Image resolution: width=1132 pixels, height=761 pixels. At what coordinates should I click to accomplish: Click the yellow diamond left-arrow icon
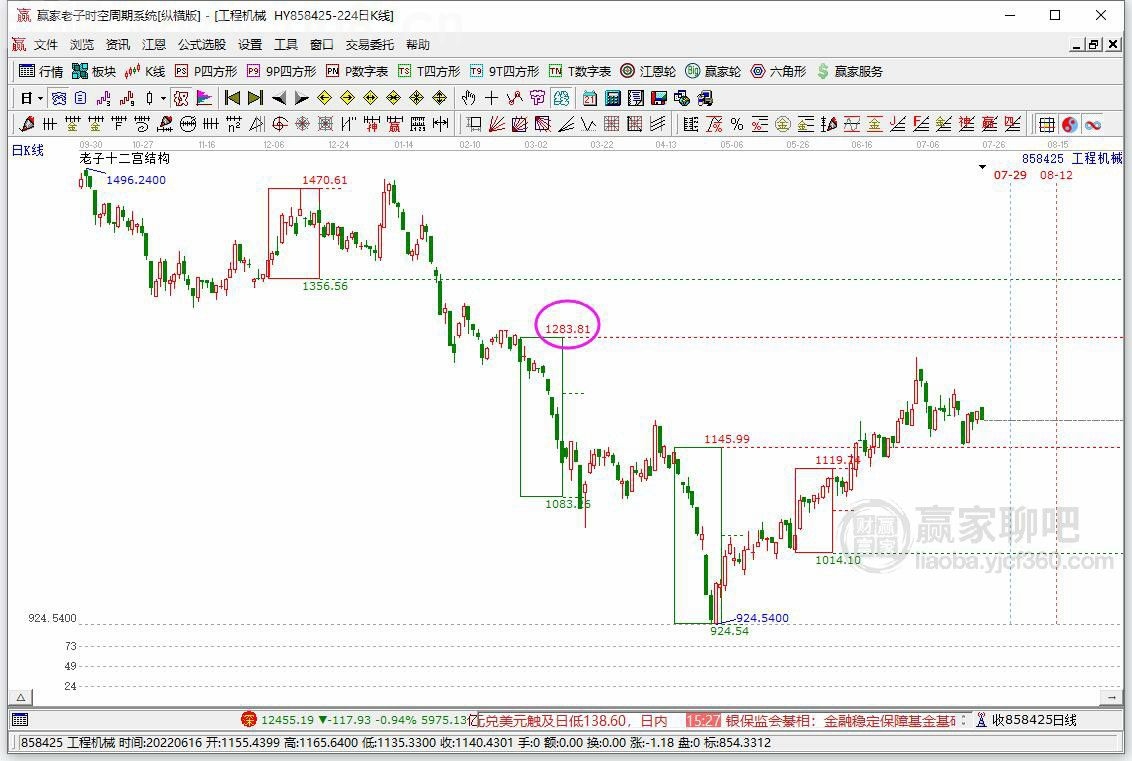(x=325, y=98)
